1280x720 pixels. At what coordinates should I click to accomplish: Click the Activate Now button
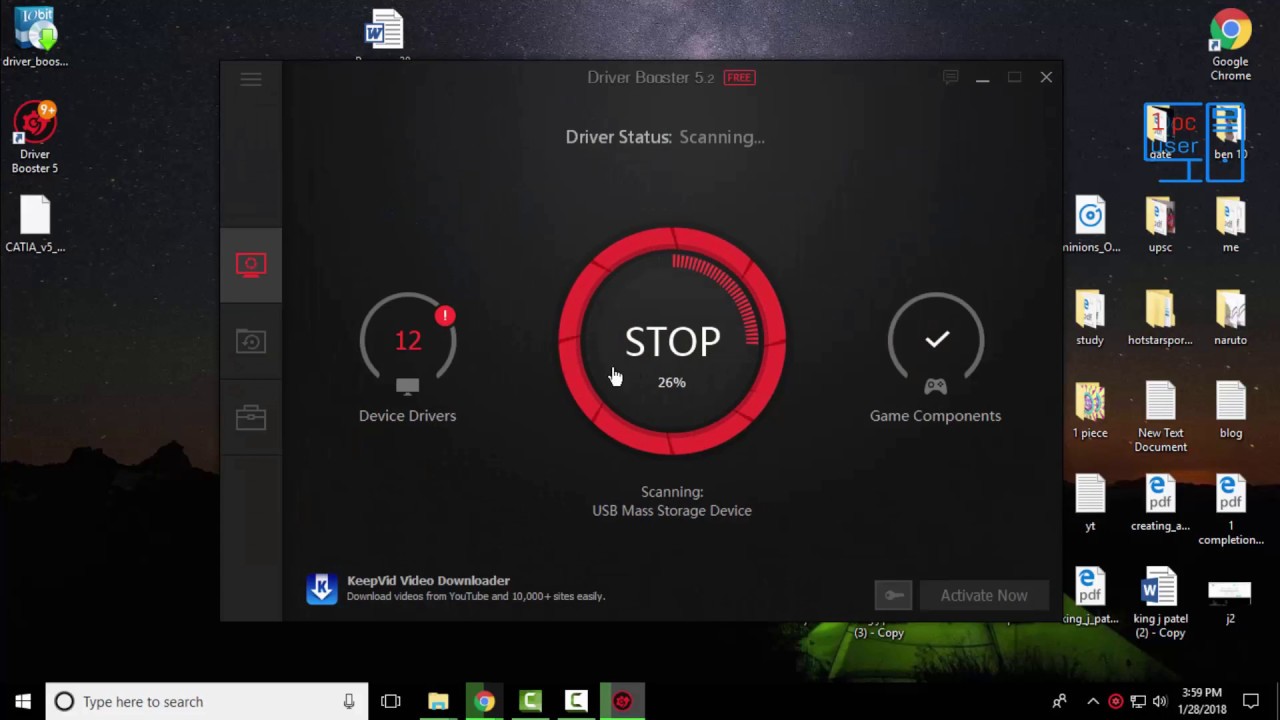pyautogui.click(x=984, y=595)
